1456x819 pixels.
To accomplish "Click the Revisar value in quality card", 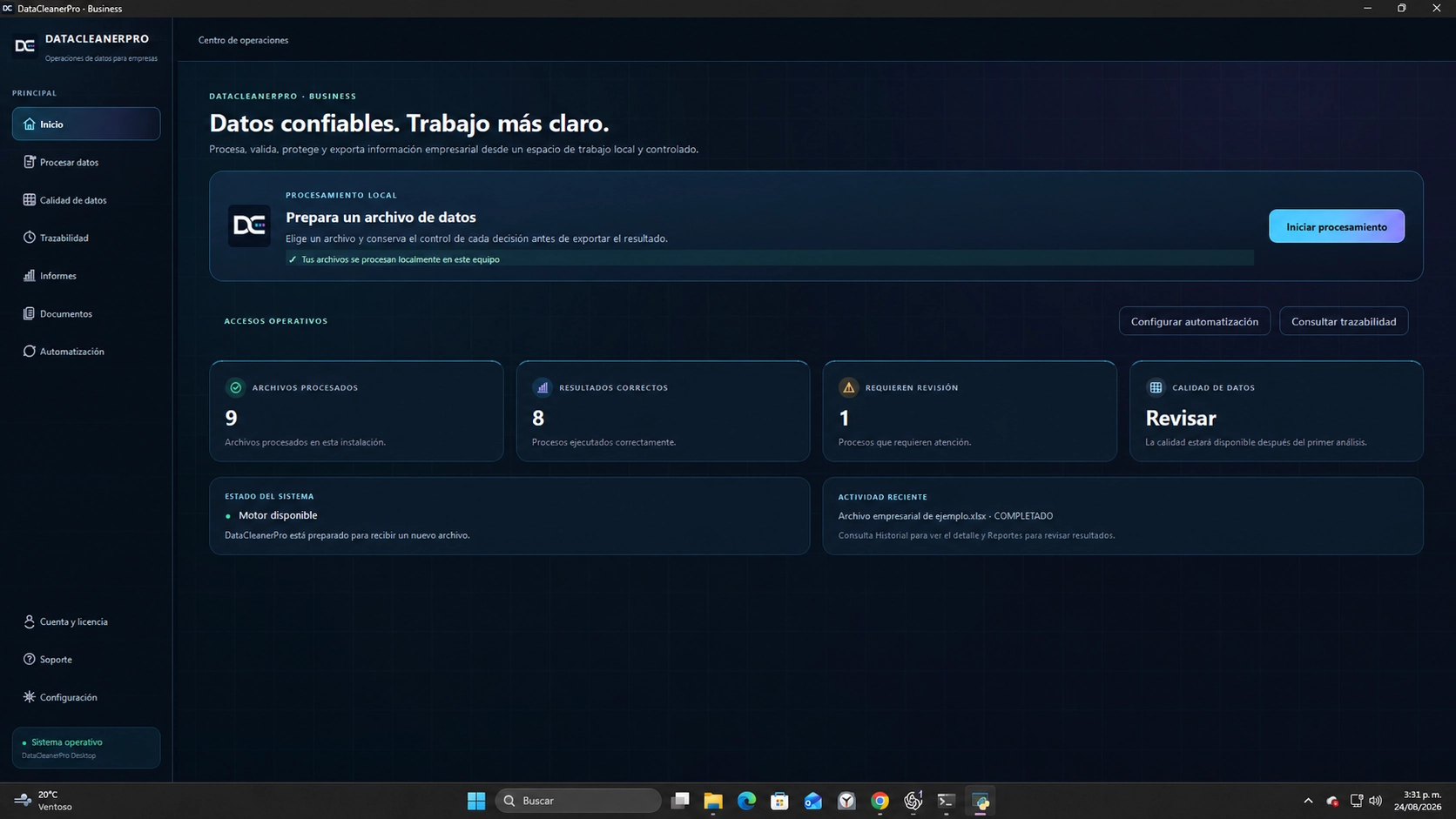I will tap(1181, 419).
